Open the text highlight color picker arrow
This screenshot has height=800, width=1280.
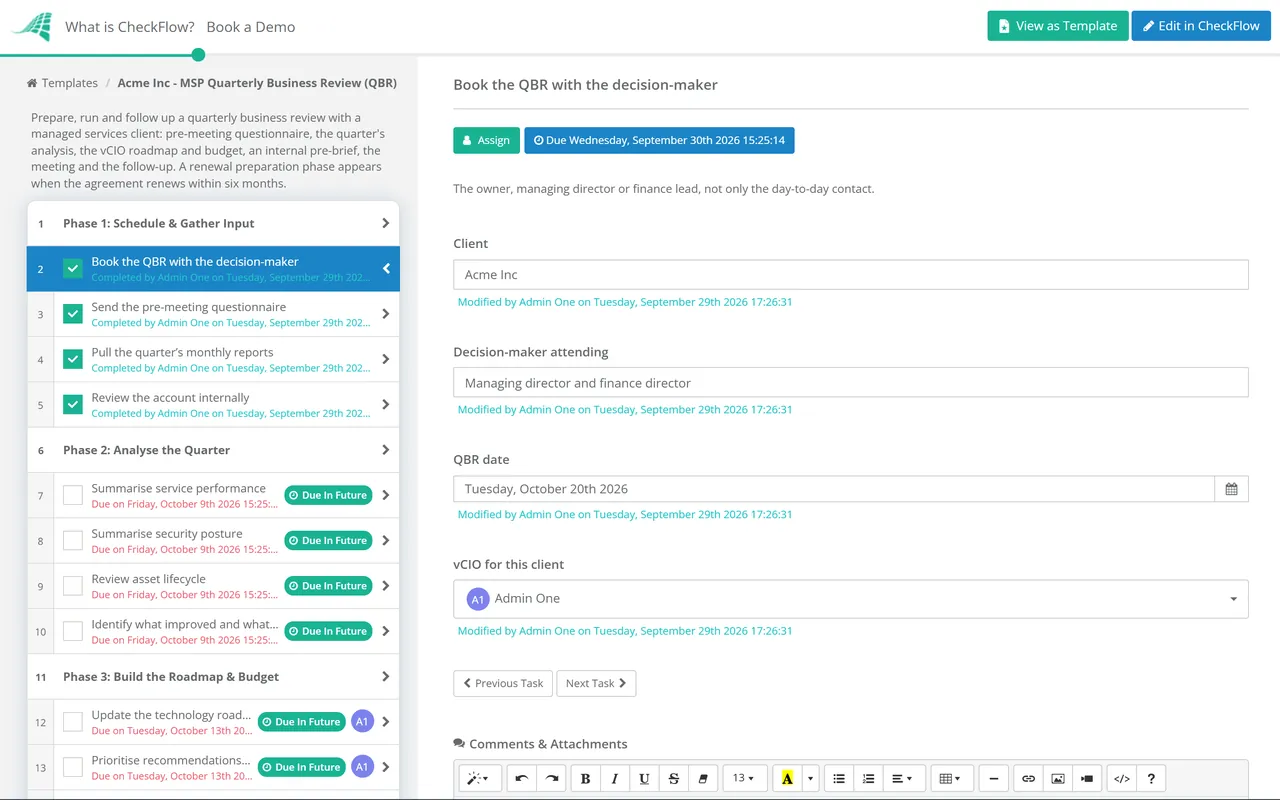(x=811, y=778)
